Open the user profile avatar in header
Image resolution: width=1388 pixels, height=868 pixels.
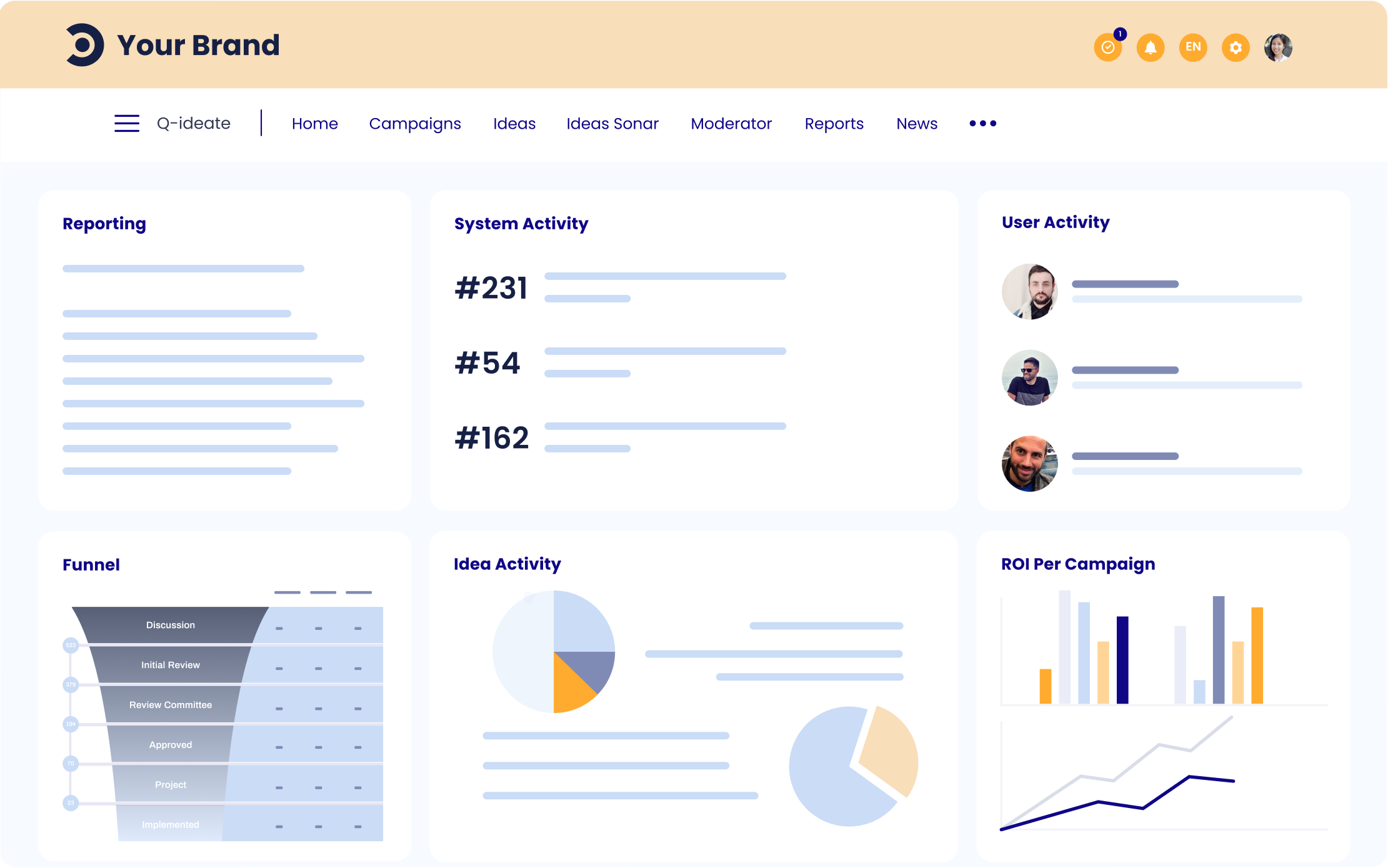(x=1278, y=47)
